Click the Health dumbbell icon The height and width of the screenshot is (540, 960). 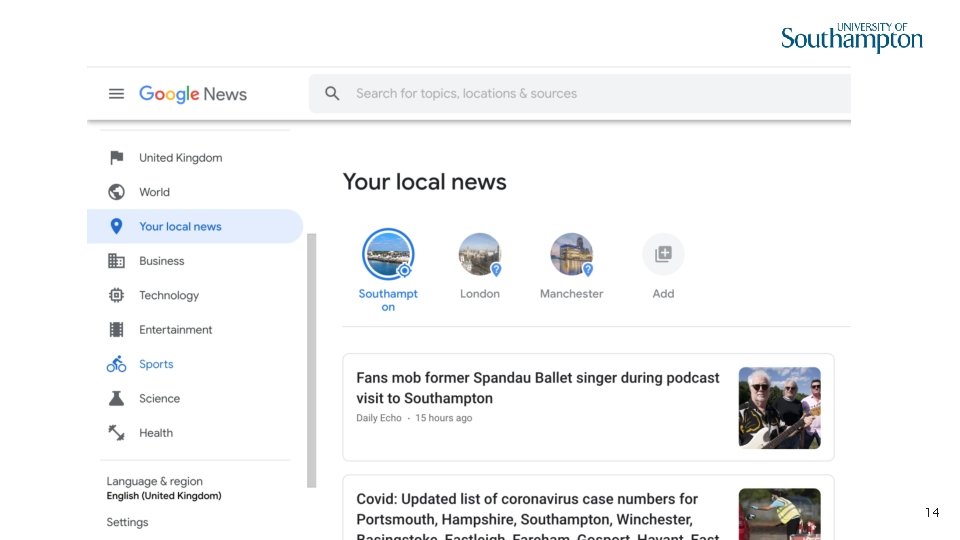116,433
